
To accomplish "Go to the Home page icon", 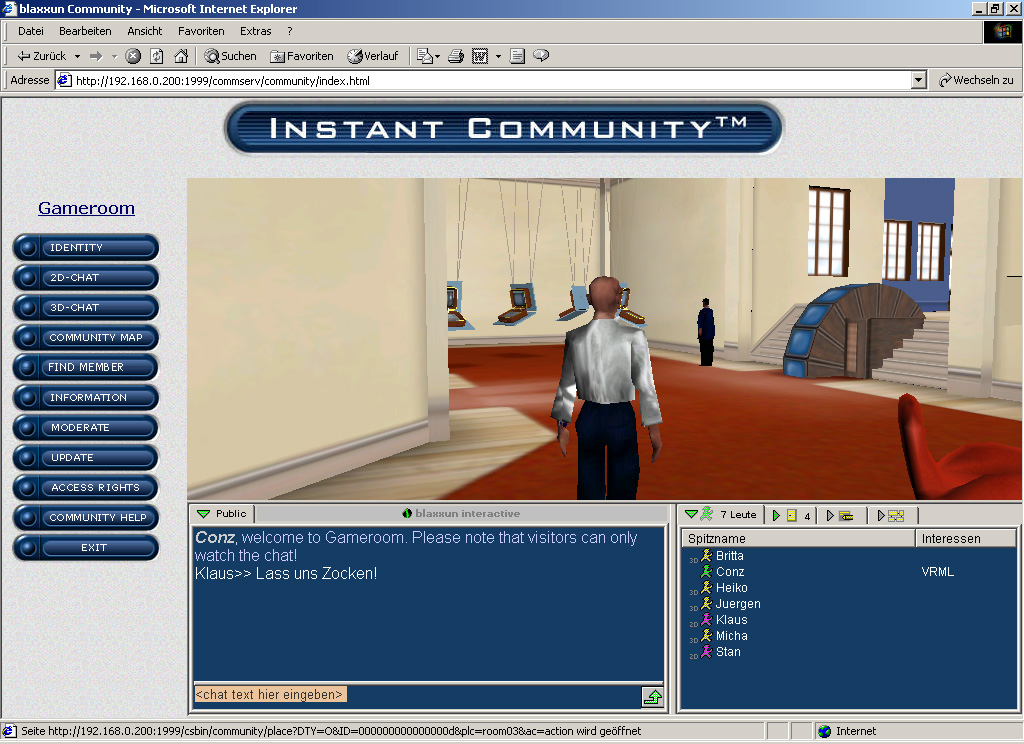I will pyautogui.click(x=181, y=56).
